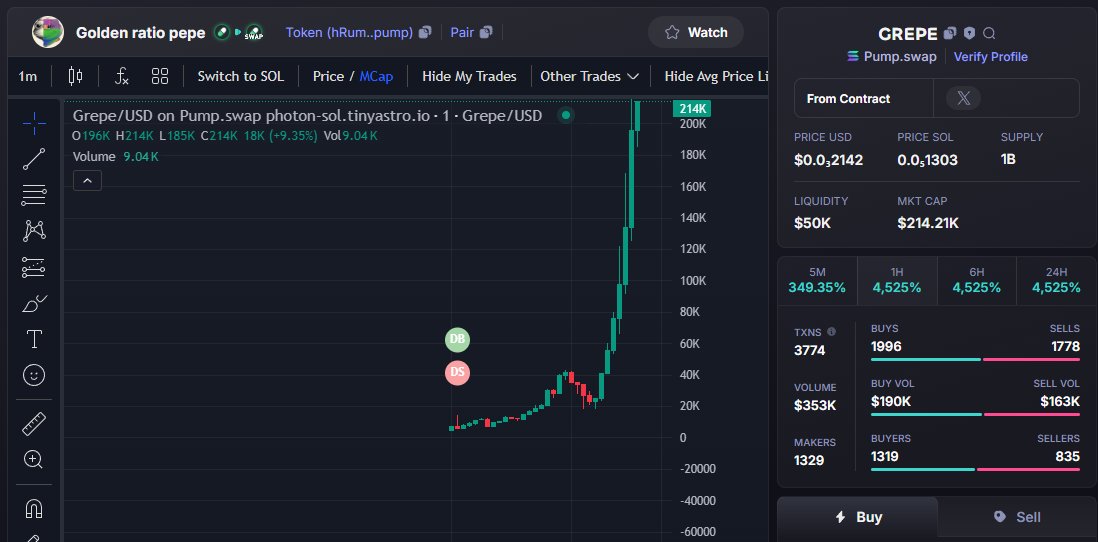Screen dimensions: 1098x542
Task: Click the Buy Vol versus Sell Vol bar
Action: (975, 415)
